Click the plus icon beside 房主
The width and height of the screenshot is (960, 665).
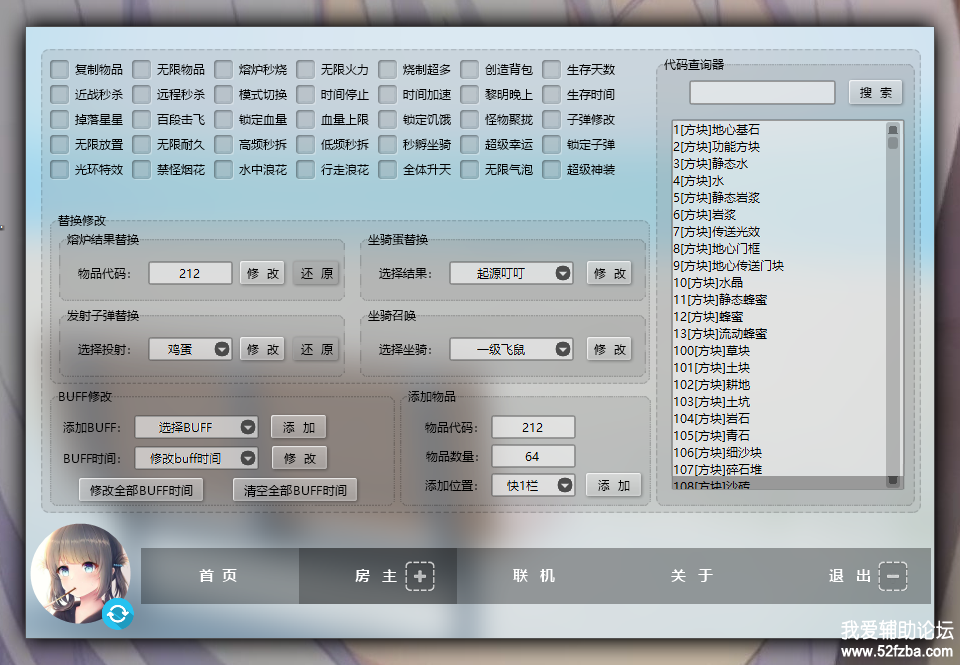pyautogui.click(x=420, y=576)
